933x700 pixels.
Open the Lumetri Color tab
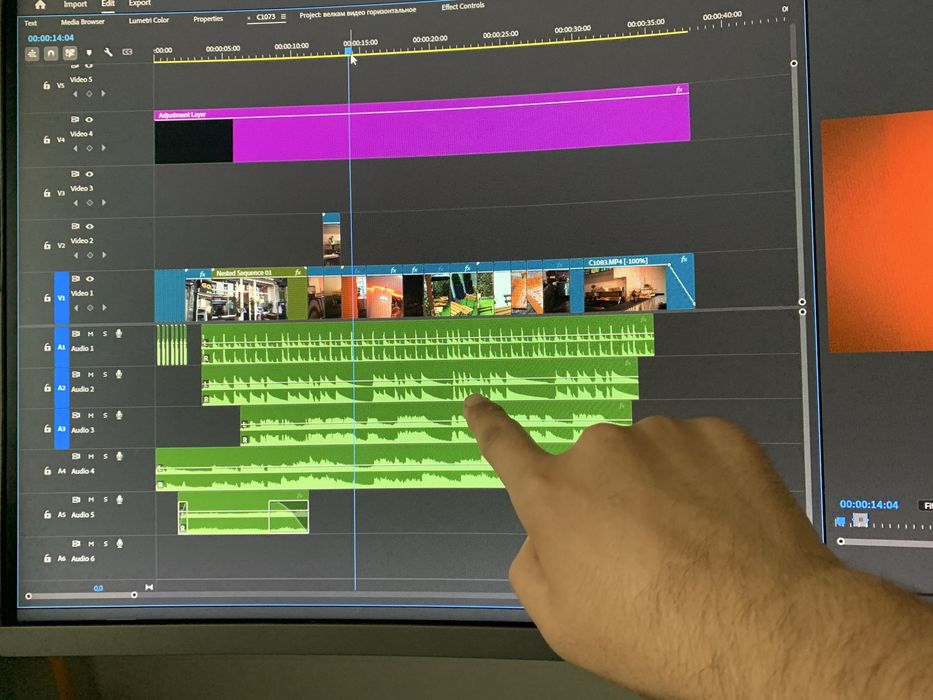(x=149, y=20)
